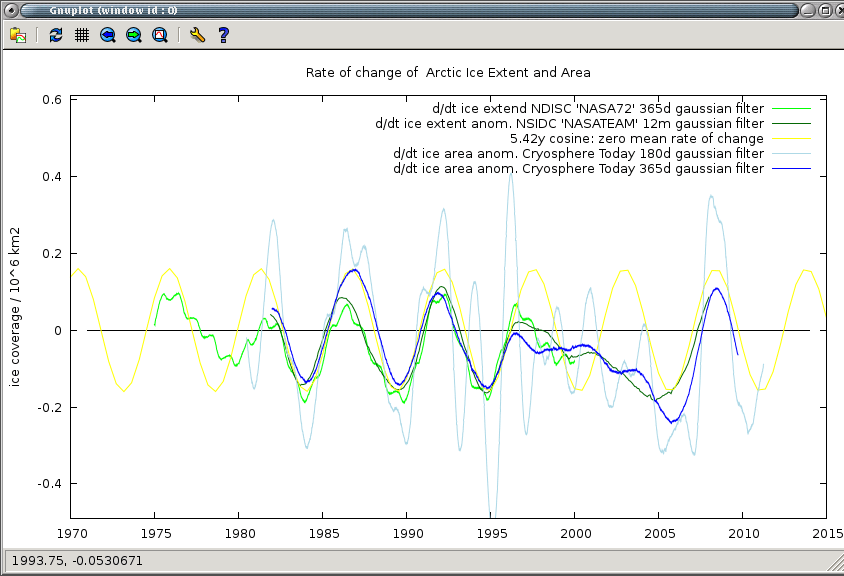Click the x-axis tick label 1980

(240, 533)
